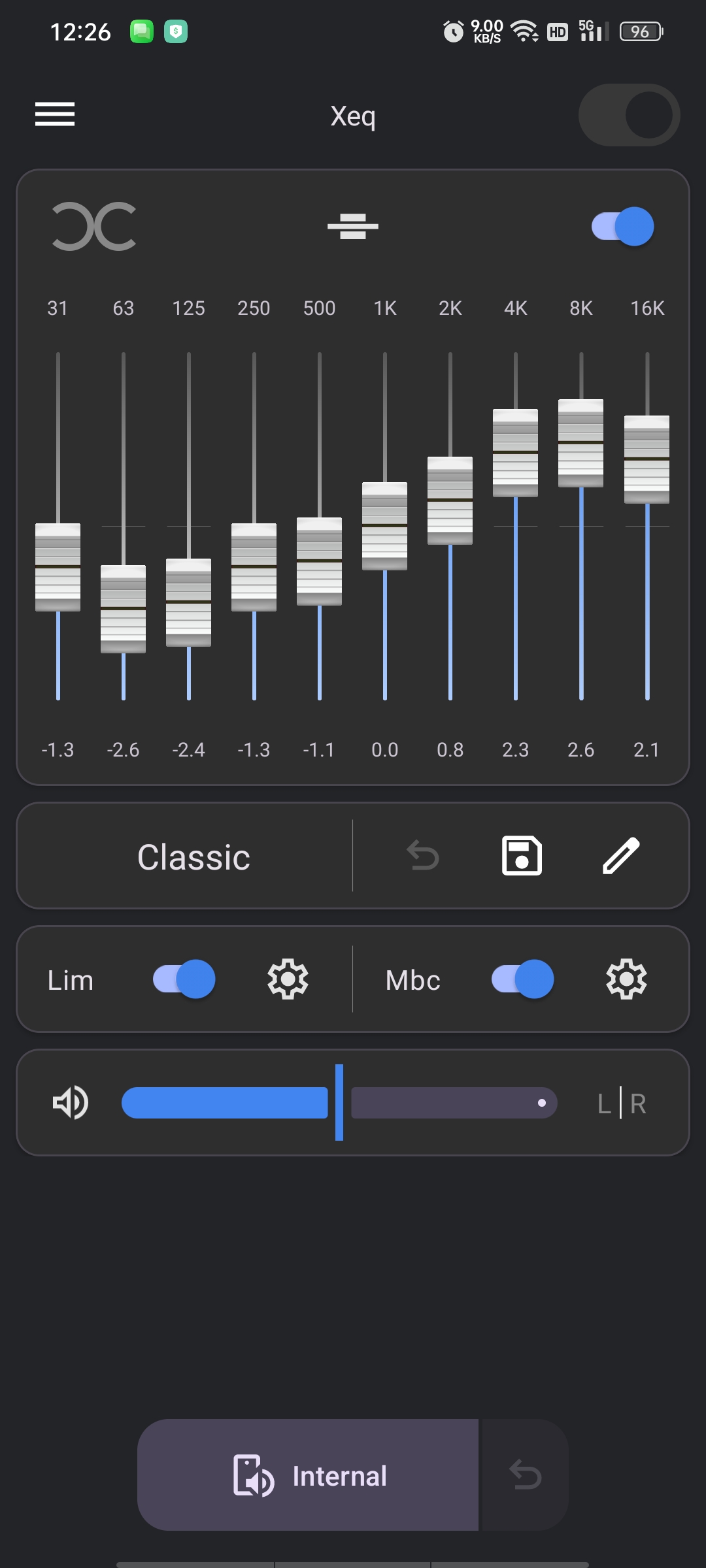Flatten the equalizer bands with the center icon
Screen dimensions: 706x1568
click(x=353, y=227)
